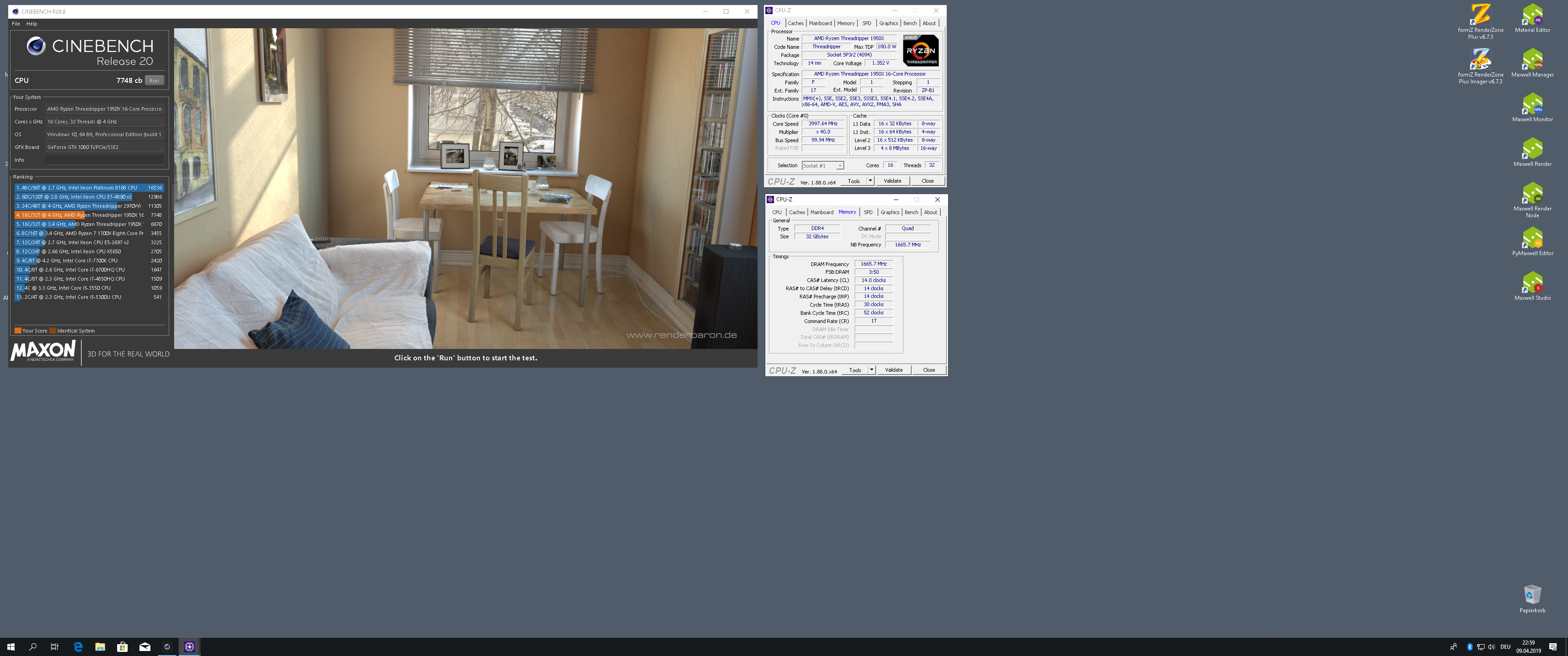Image resolution: width=1568 pixels, height=656 pixels.
Task: Open Microsoft Store from the taskbar
Action: (122, 647)
